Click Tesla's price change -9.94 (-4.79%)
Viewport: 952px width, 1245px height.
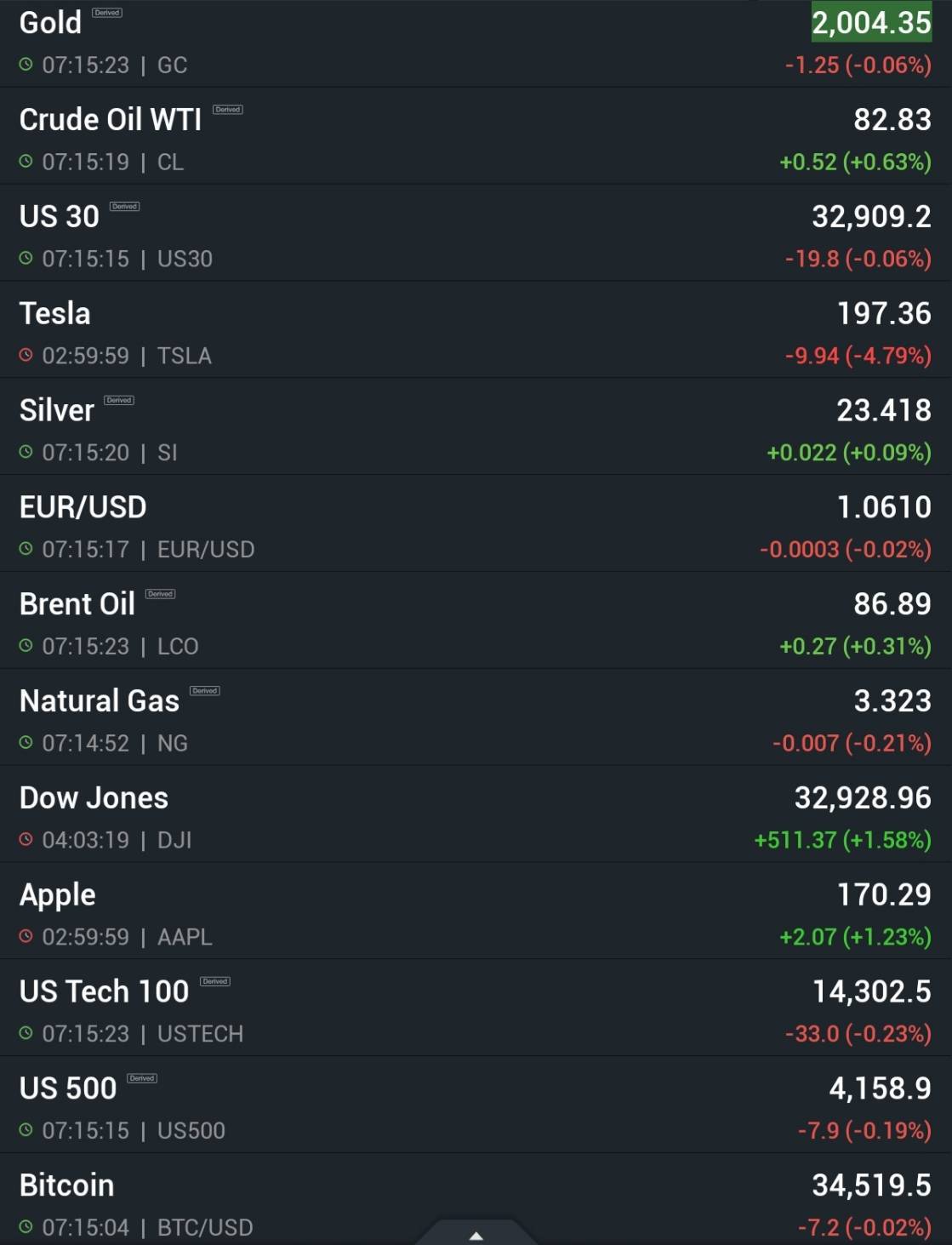(x=858, y=356)
